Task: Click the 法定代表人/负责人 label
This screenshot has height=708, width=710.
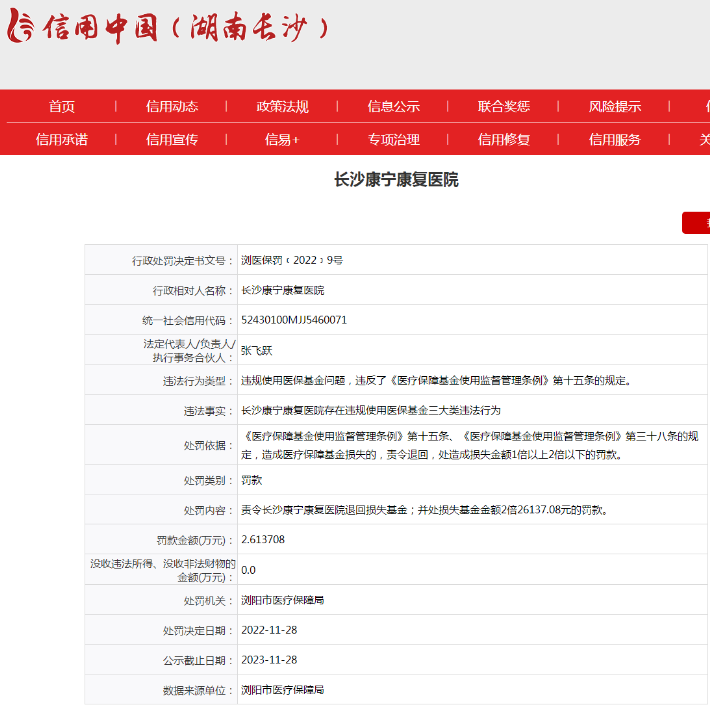Action: click(189, 350)
